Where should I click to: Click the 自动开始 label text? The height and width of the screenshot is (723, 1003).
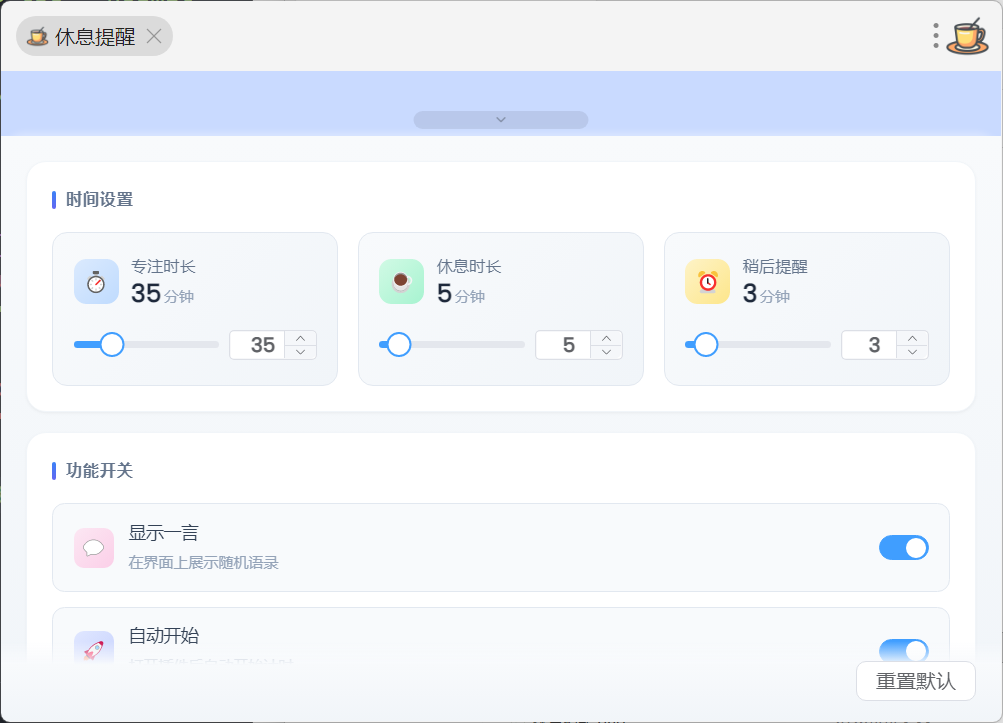click(x=164, y=635)
